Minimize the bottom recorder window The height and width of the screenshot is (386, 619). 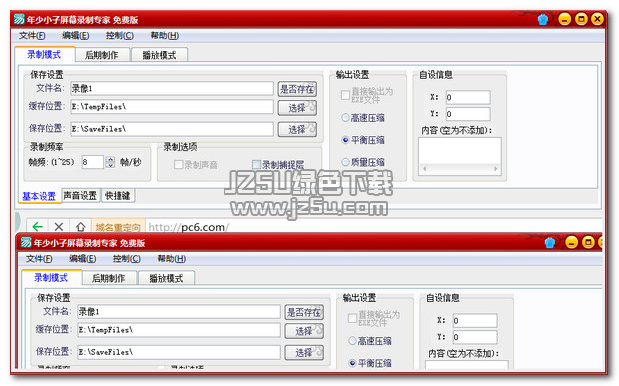tap(571, 242)
